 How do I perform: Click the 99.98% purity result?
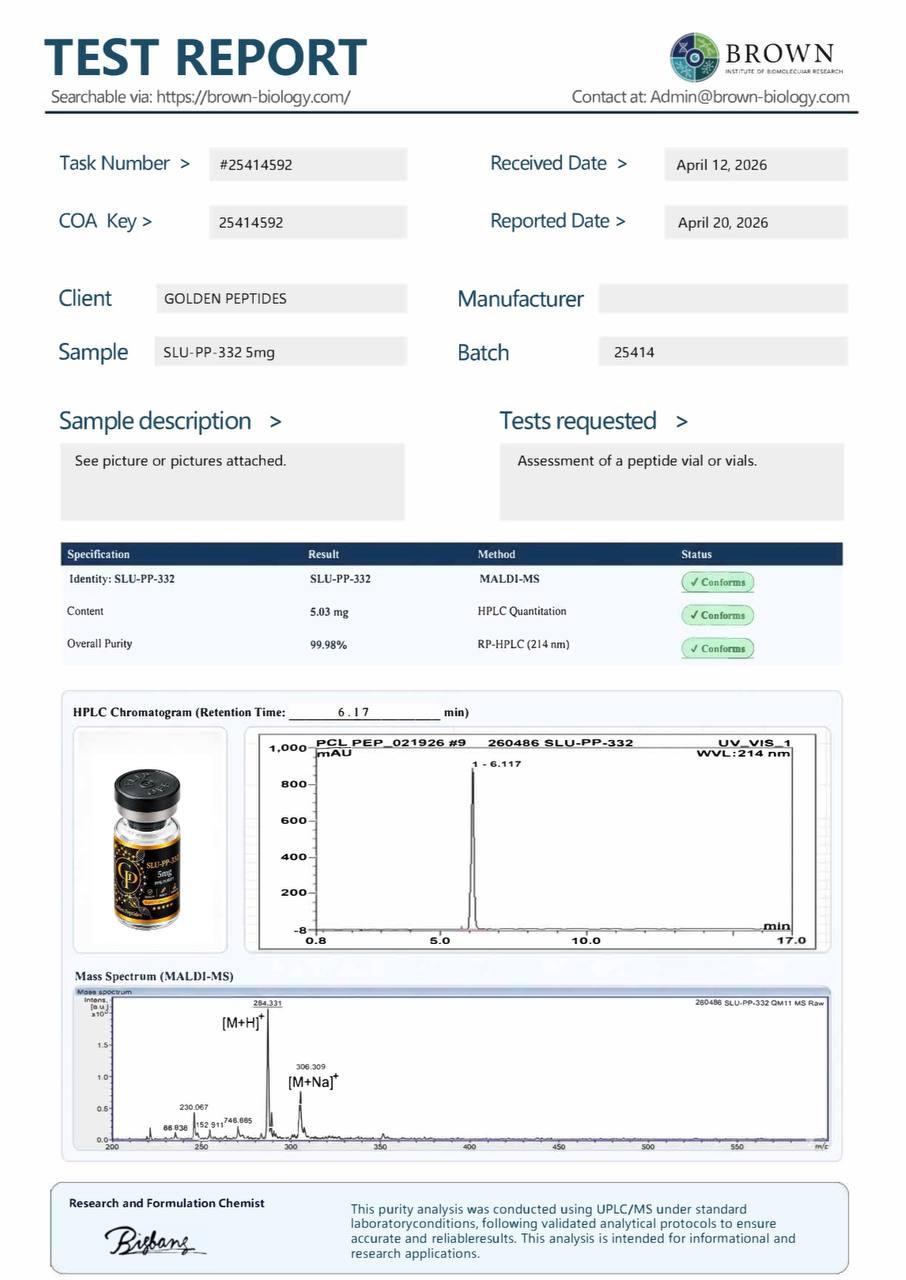pyautogui.click(x=328, y=645)
